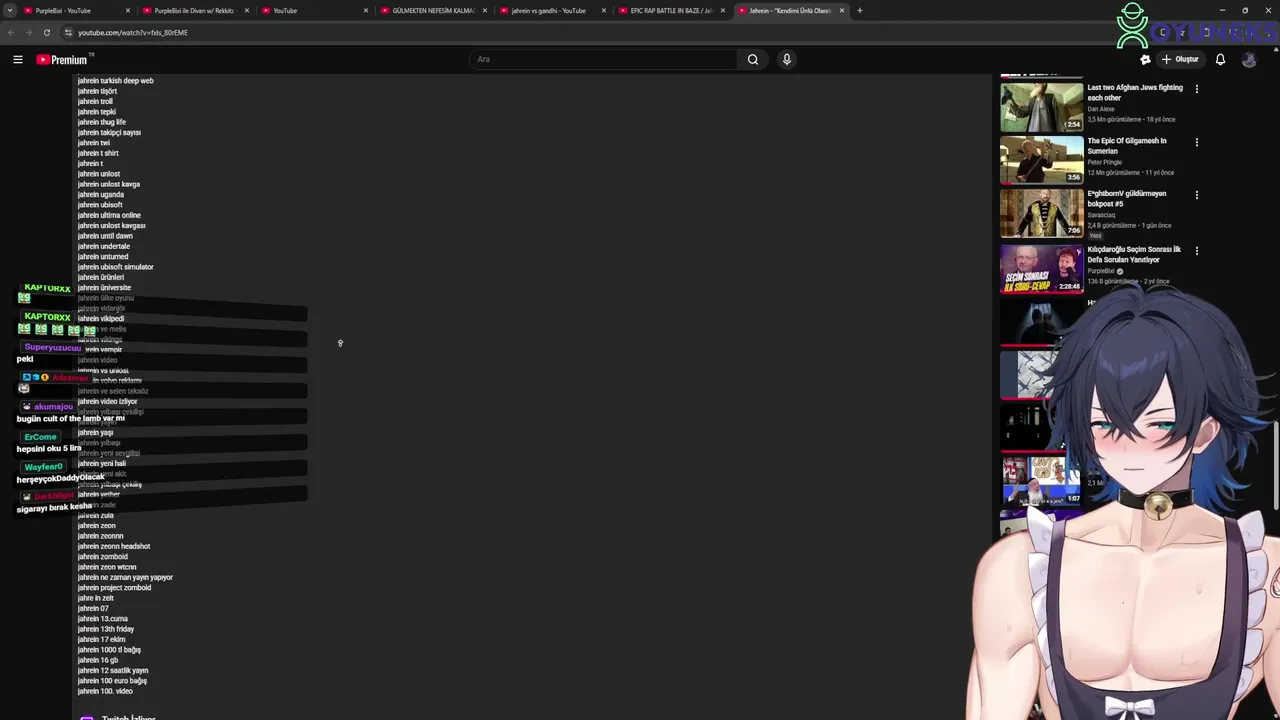Go forward using browser forward arrow
Viewport: 1280px width, 720px height.
click(x=28, y=32)
